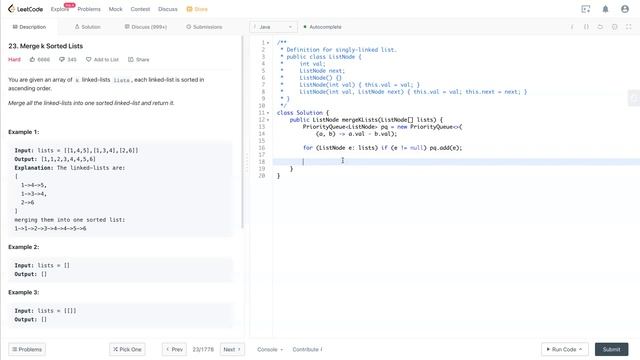Reset code to default icon

coord(600,27)
